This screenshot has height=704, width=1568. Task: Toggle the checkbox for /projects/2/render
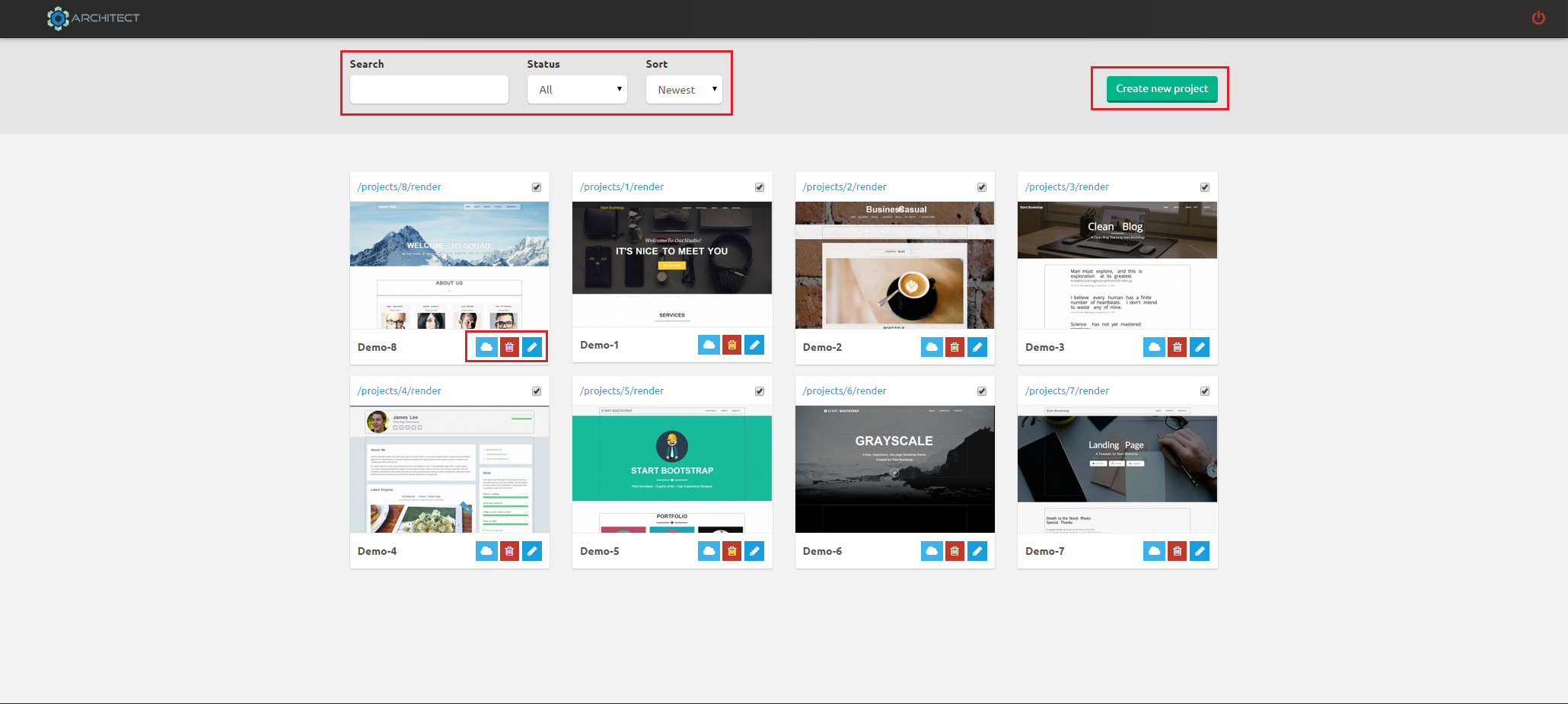tap(982, 187)
